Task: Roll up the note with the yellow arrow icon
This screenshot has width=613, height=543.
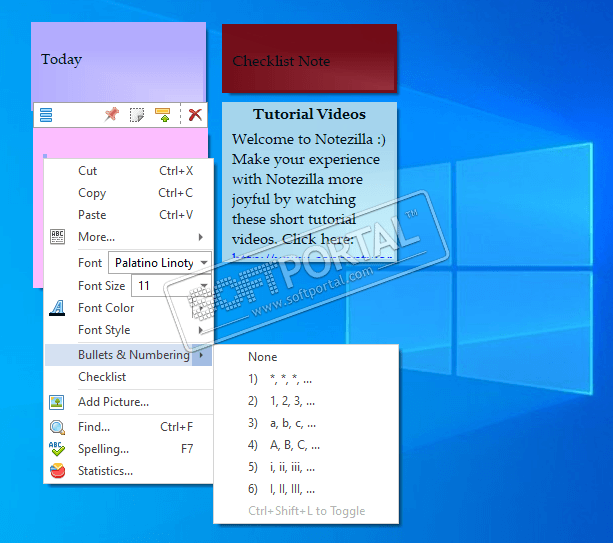Action: click(x=163, y=115)
